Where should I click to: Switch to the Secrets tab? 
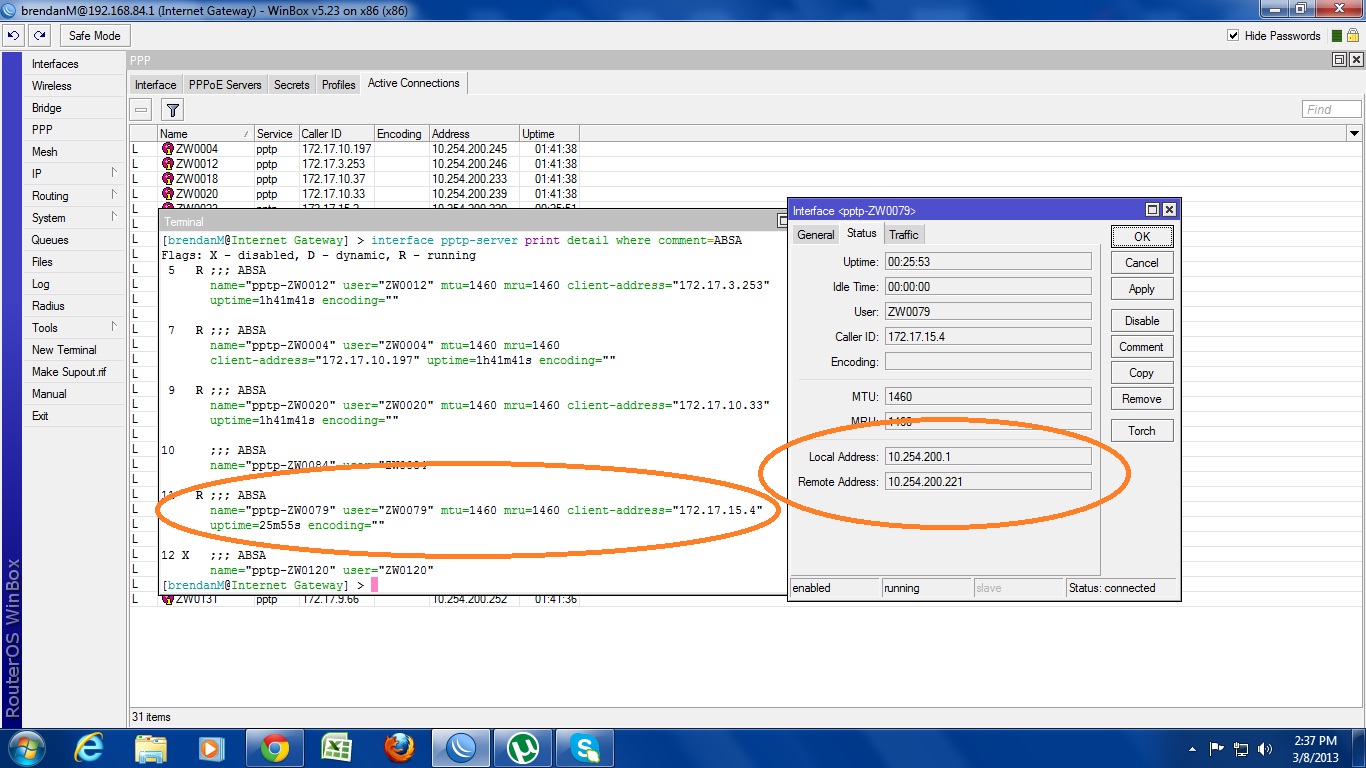tap(291, 85)
